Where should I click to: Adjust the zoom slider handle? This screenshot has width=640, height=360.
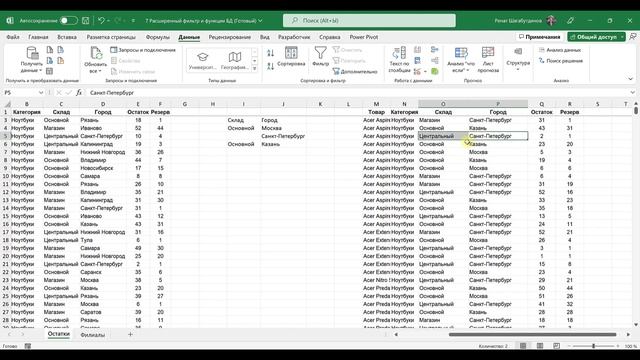coord(593,346)
